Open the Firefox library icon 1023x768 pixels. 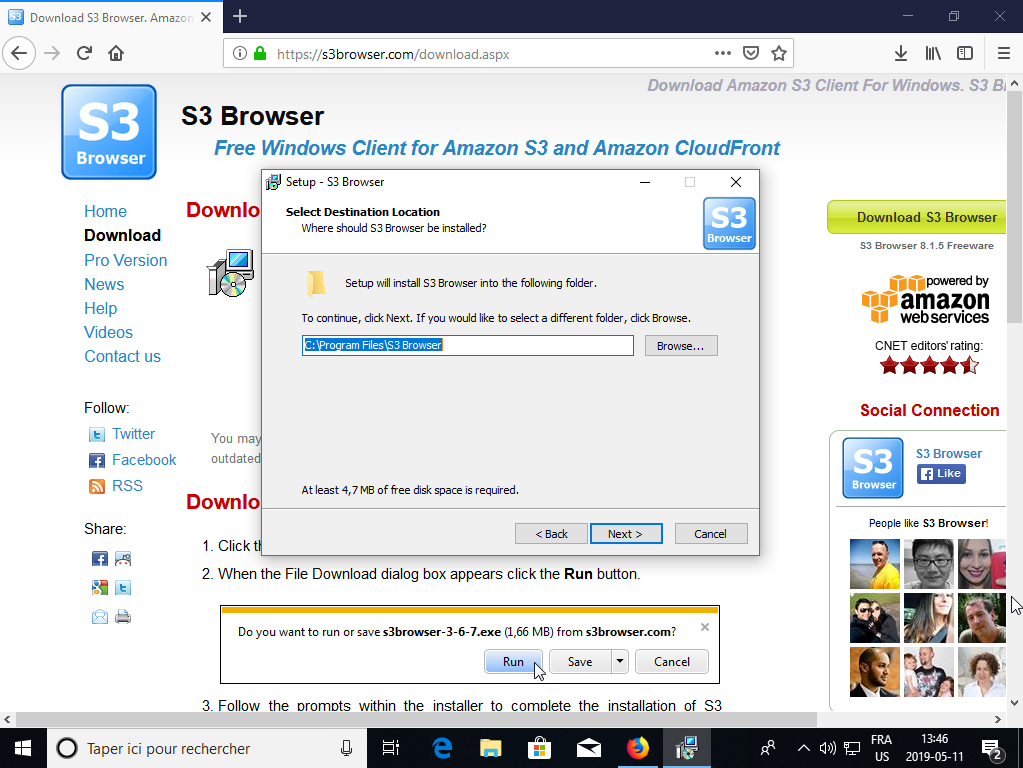tap(933, 54)
